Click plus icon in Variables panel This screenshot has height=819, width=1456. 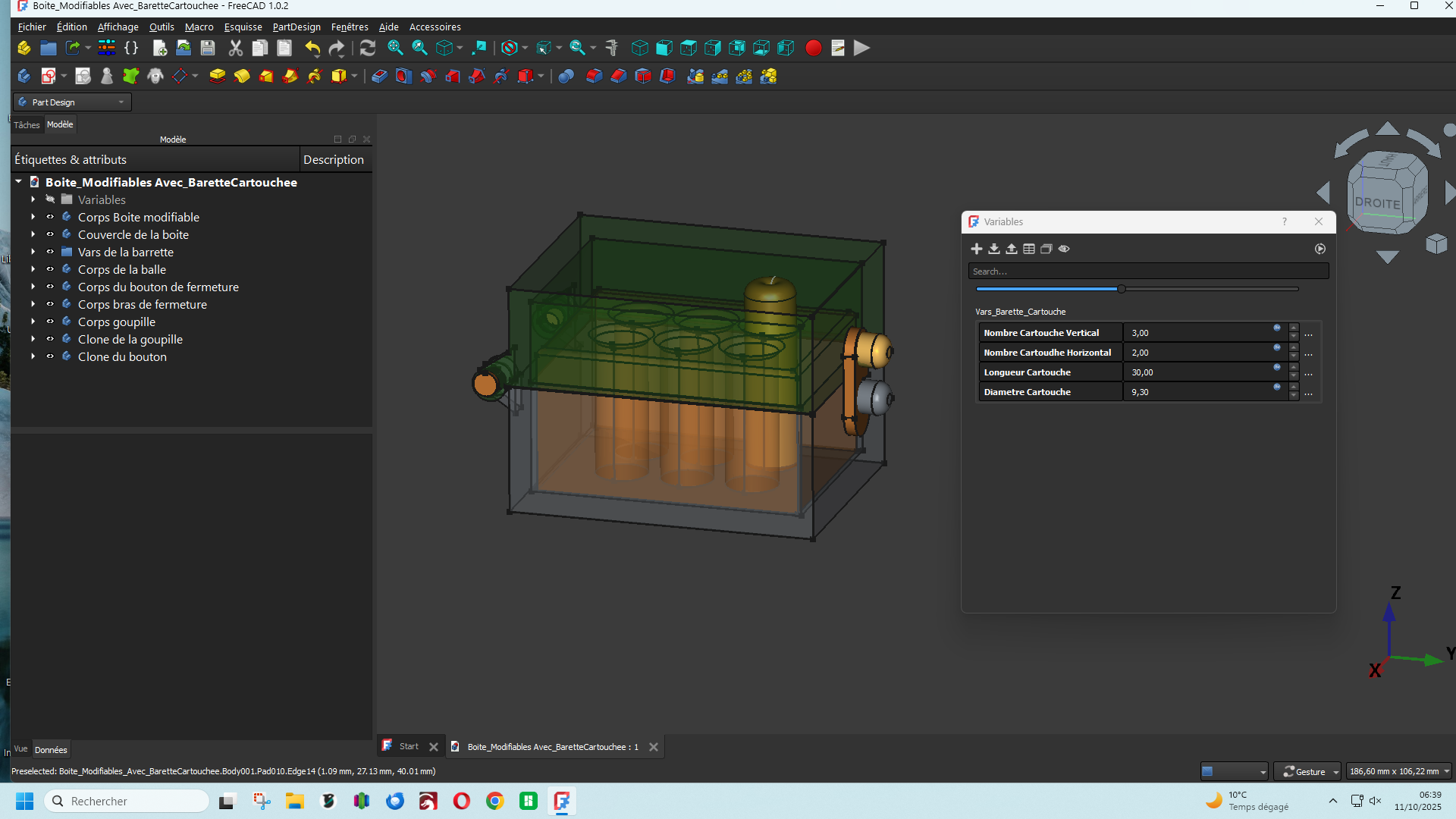[977, 249]
